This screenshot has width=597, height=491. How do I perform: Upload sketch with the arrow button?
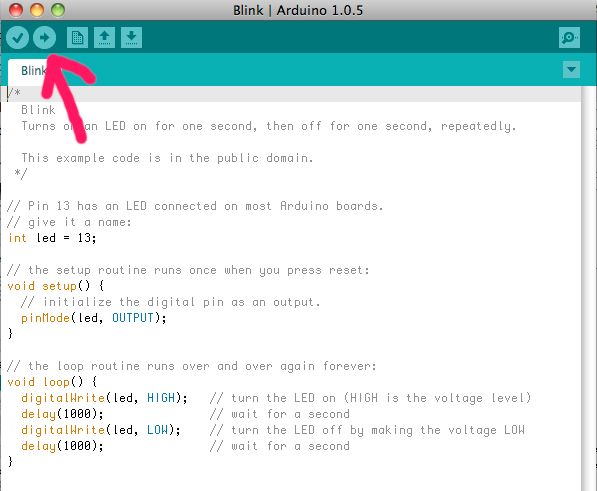coord(45,38)
